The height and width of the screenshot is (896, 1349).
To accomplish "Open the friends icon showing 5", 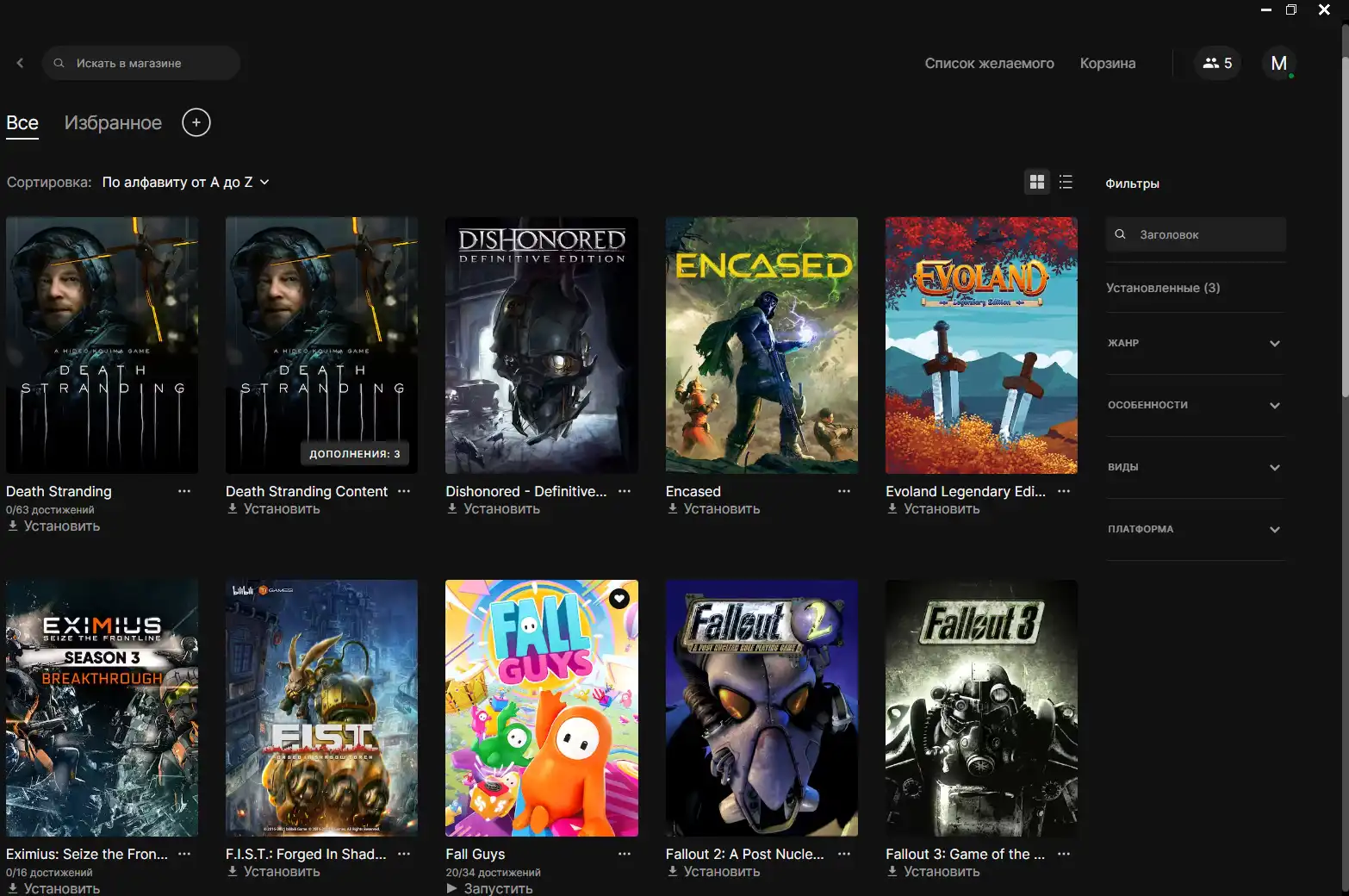I will [x=1217, y=63].
